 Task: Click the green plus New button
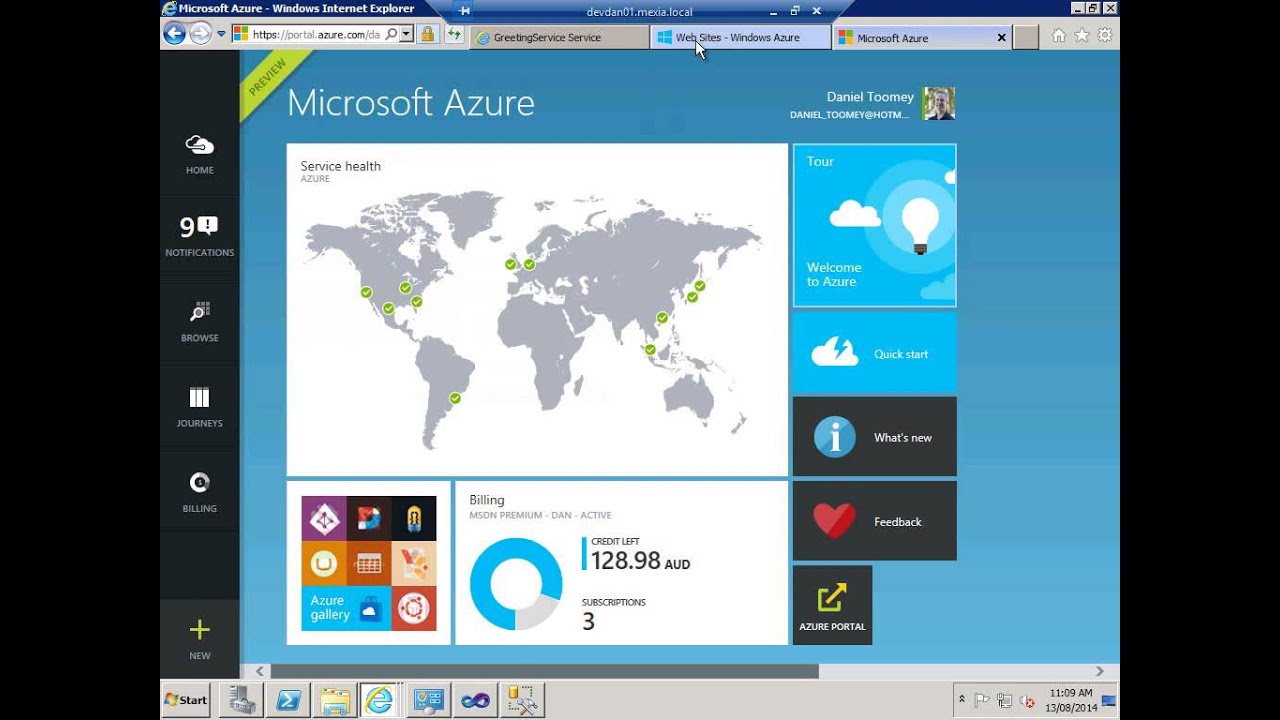click(199, 640)
